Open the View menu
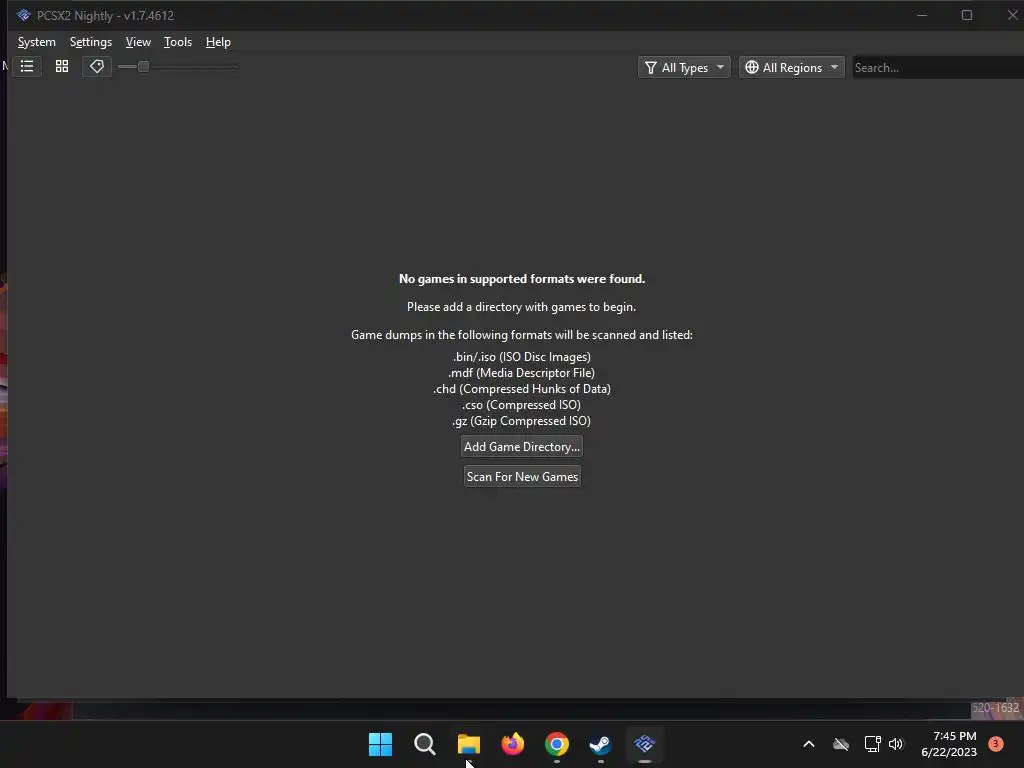Image resolution: width=1024 pixels, height=768 pixels. pos(138,42)
